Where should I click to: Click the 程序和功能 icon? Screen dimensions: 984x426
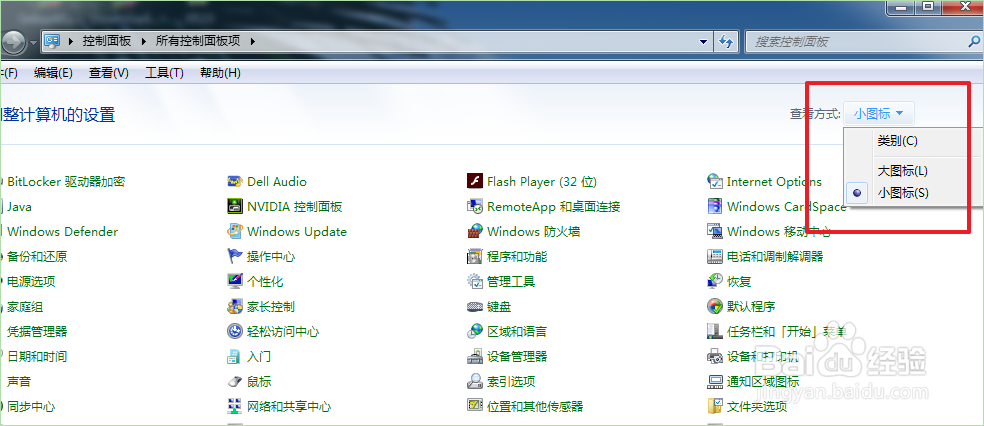point(474,257)
